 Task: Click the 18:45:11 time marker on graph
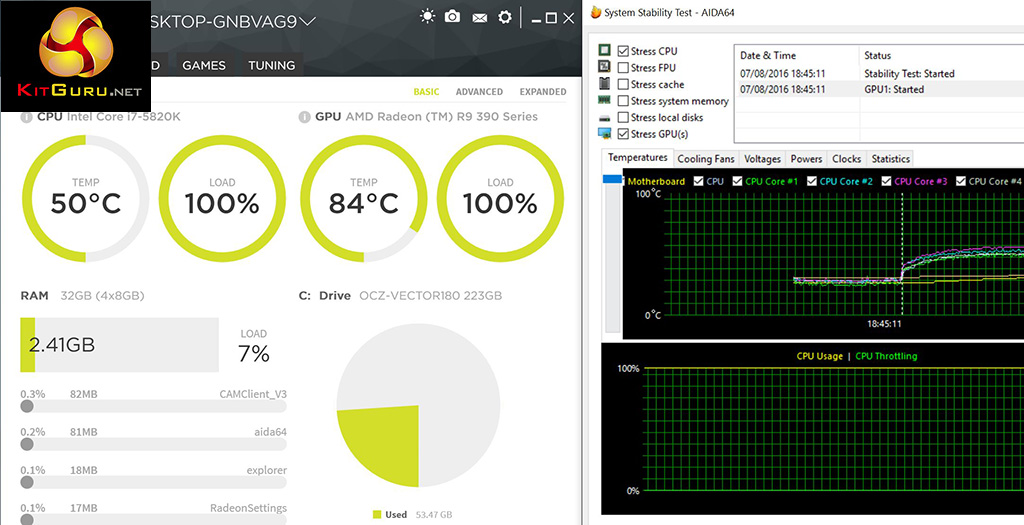(x=884, y=323)
